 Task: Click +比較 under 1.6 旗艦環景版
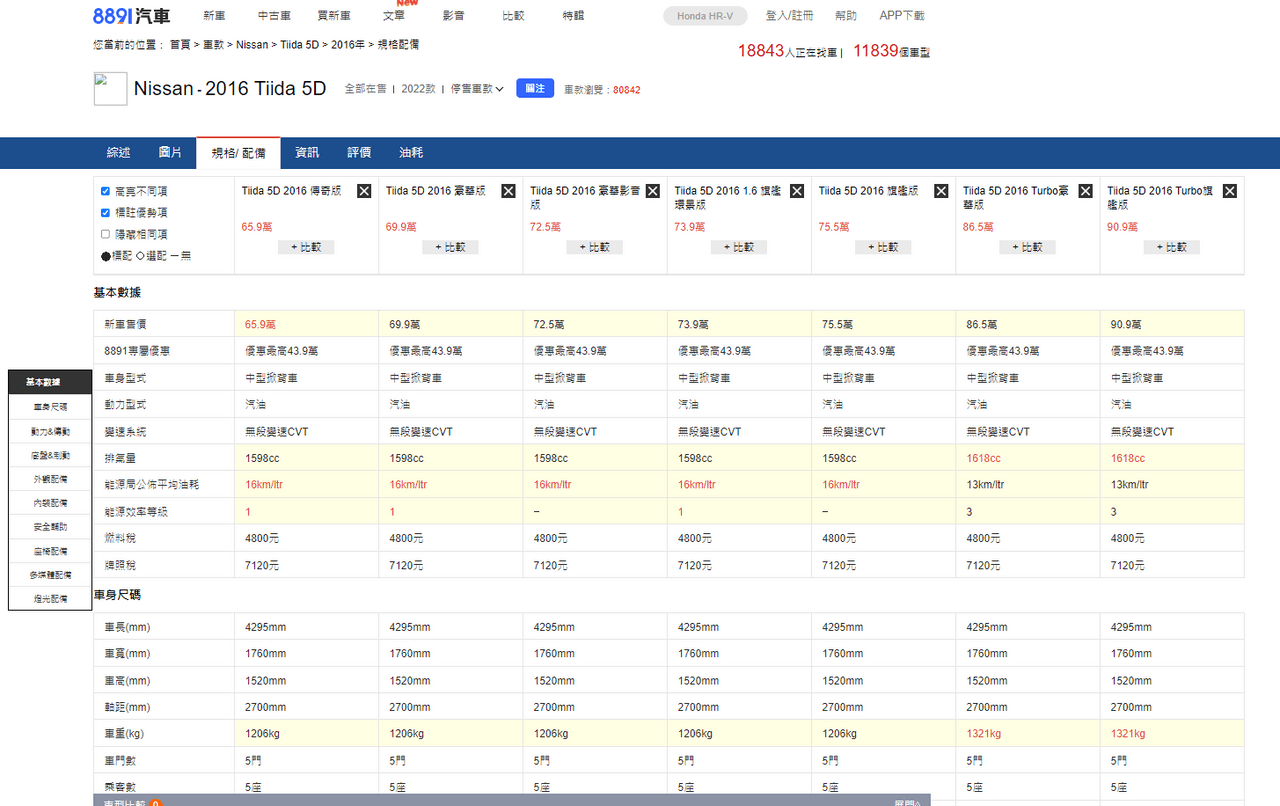(739, 247)
